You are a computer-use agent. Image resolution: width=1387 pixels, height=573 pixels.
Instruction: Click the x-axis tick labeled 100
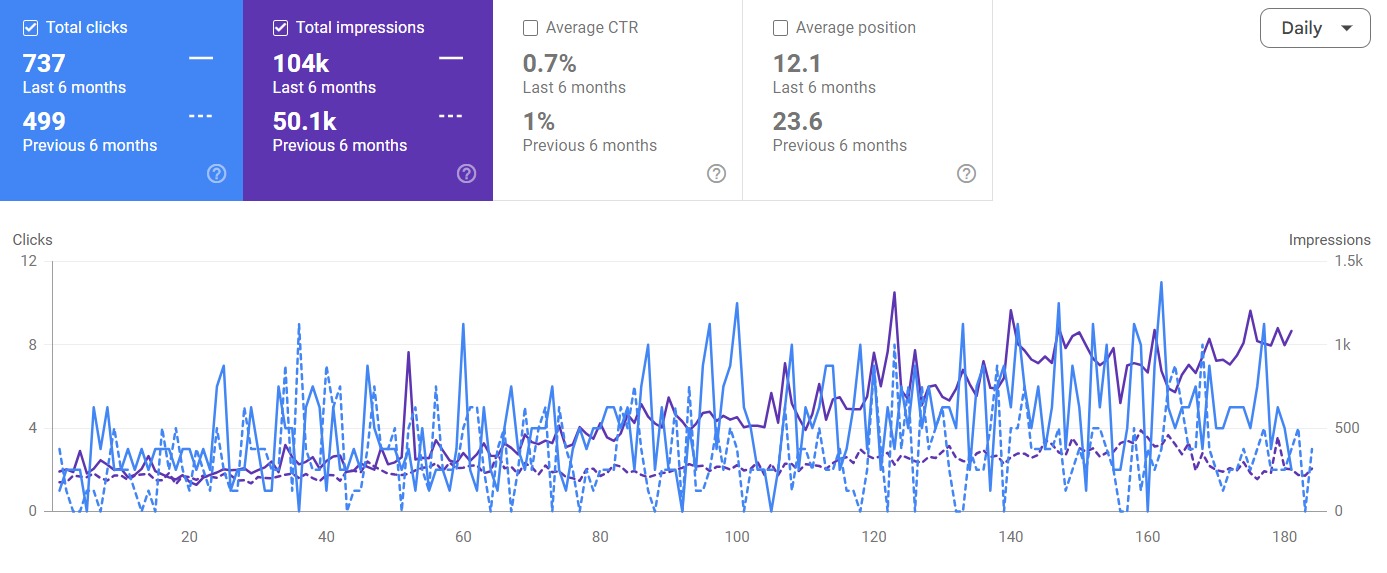click(737, 537)
